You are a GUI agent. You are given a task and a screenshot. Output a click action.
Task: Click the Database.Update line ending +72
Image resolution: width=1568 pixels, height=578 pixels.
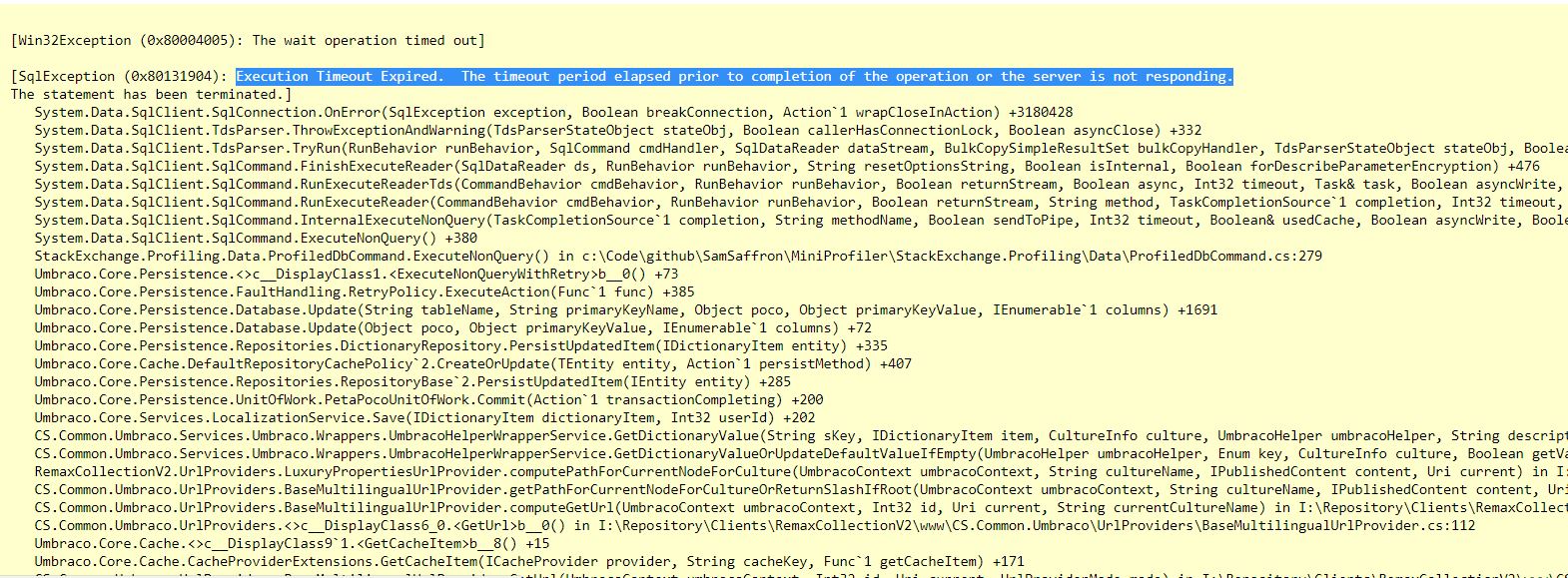(452, 328)
